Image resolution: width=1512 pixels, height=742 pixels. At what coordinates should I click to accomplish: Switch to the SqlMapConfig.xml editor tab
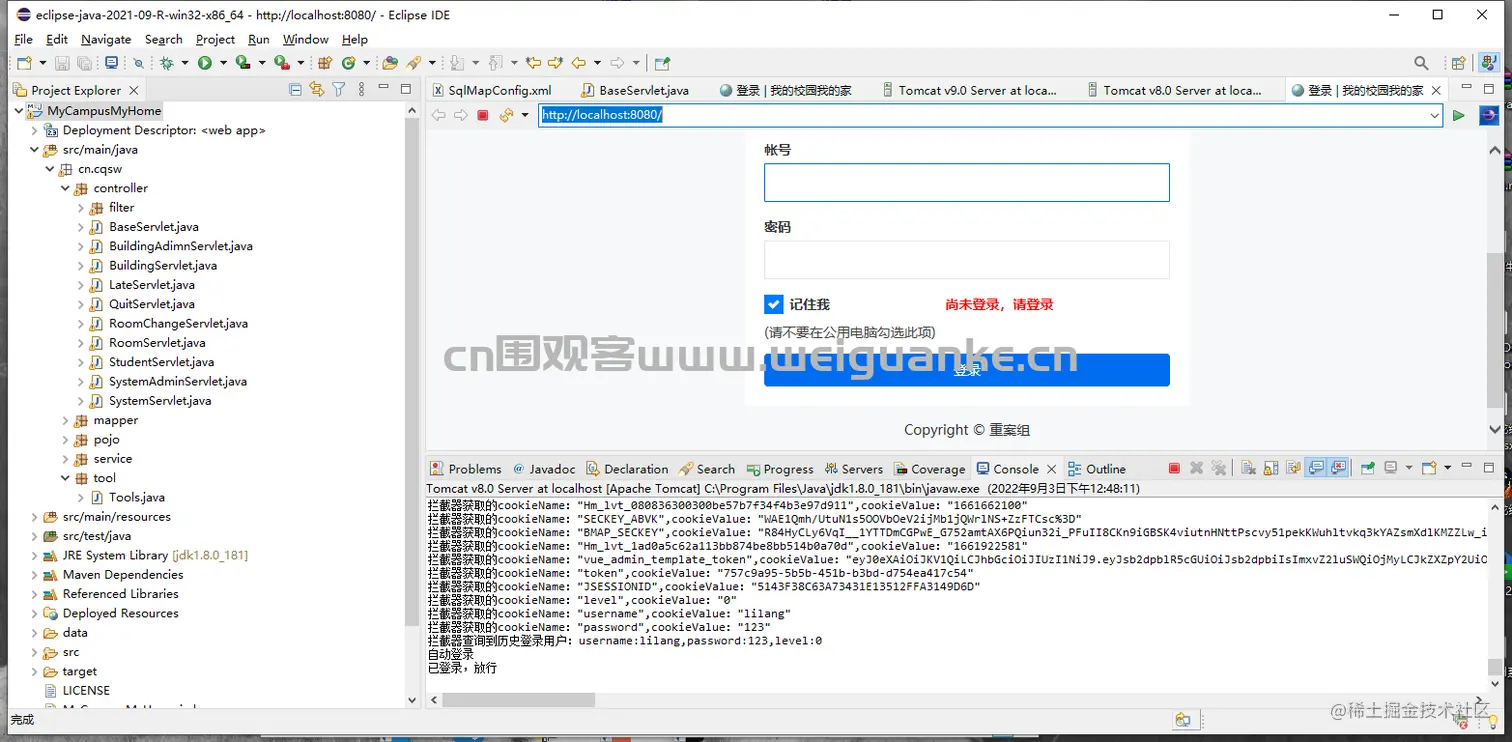tap(492, 90)
